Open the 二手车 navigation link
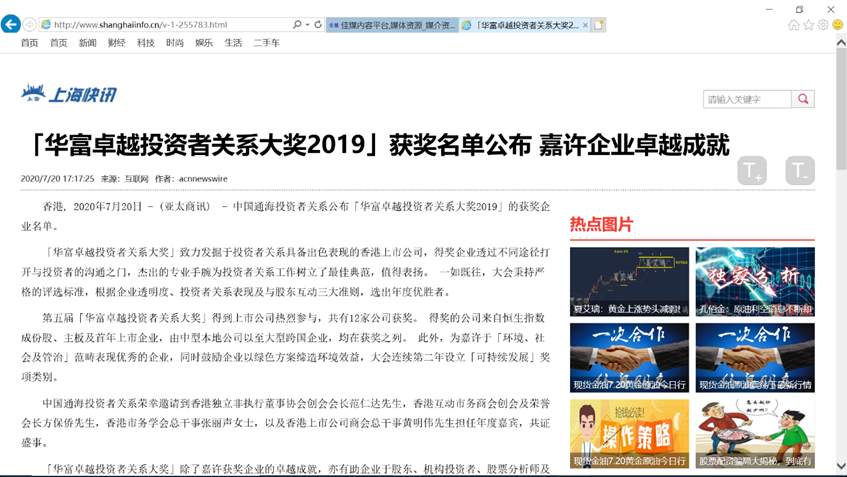This screenshot has width=847, height=477. click(x=267, y=43)
